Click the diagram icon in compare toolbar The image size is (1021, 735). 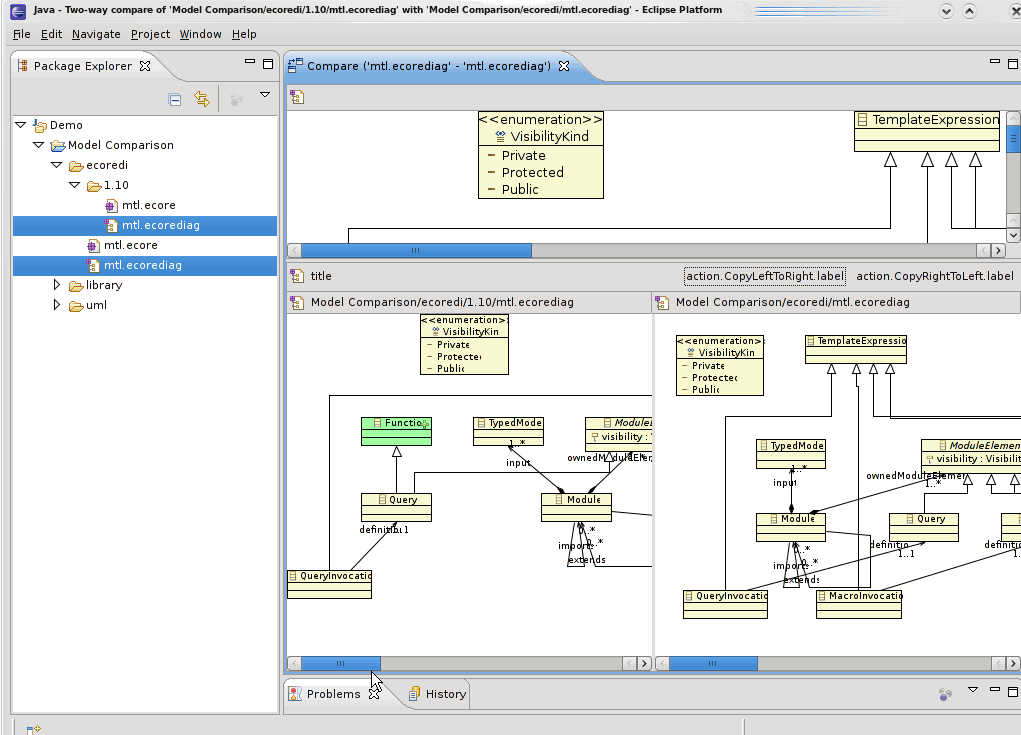[x=297, y=98]
